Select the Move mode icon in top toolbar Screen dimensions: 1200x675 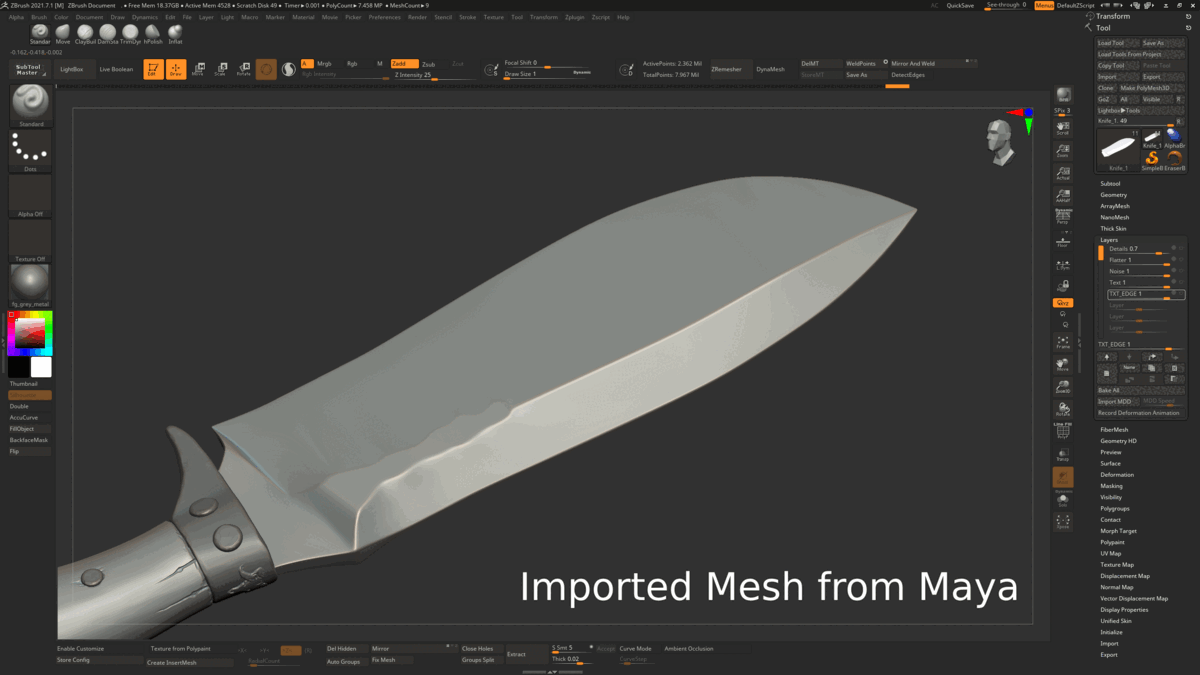coord(198,70)
